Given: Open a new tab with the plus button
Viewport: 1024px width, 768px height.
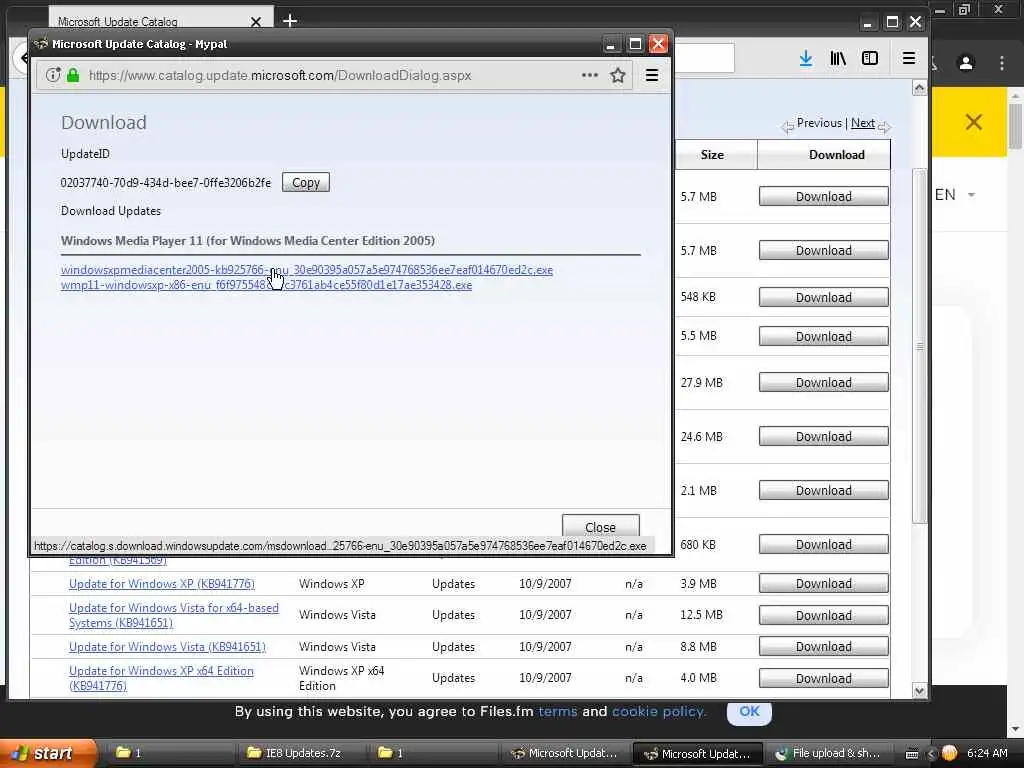Looking at the screenshot, I should pos(290,21).
